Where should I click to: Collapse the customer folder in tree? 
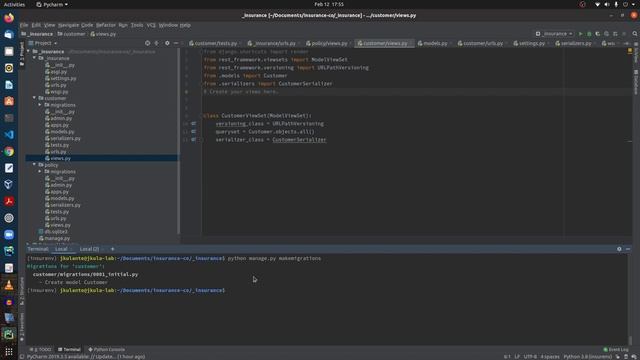tap(34, 98)
